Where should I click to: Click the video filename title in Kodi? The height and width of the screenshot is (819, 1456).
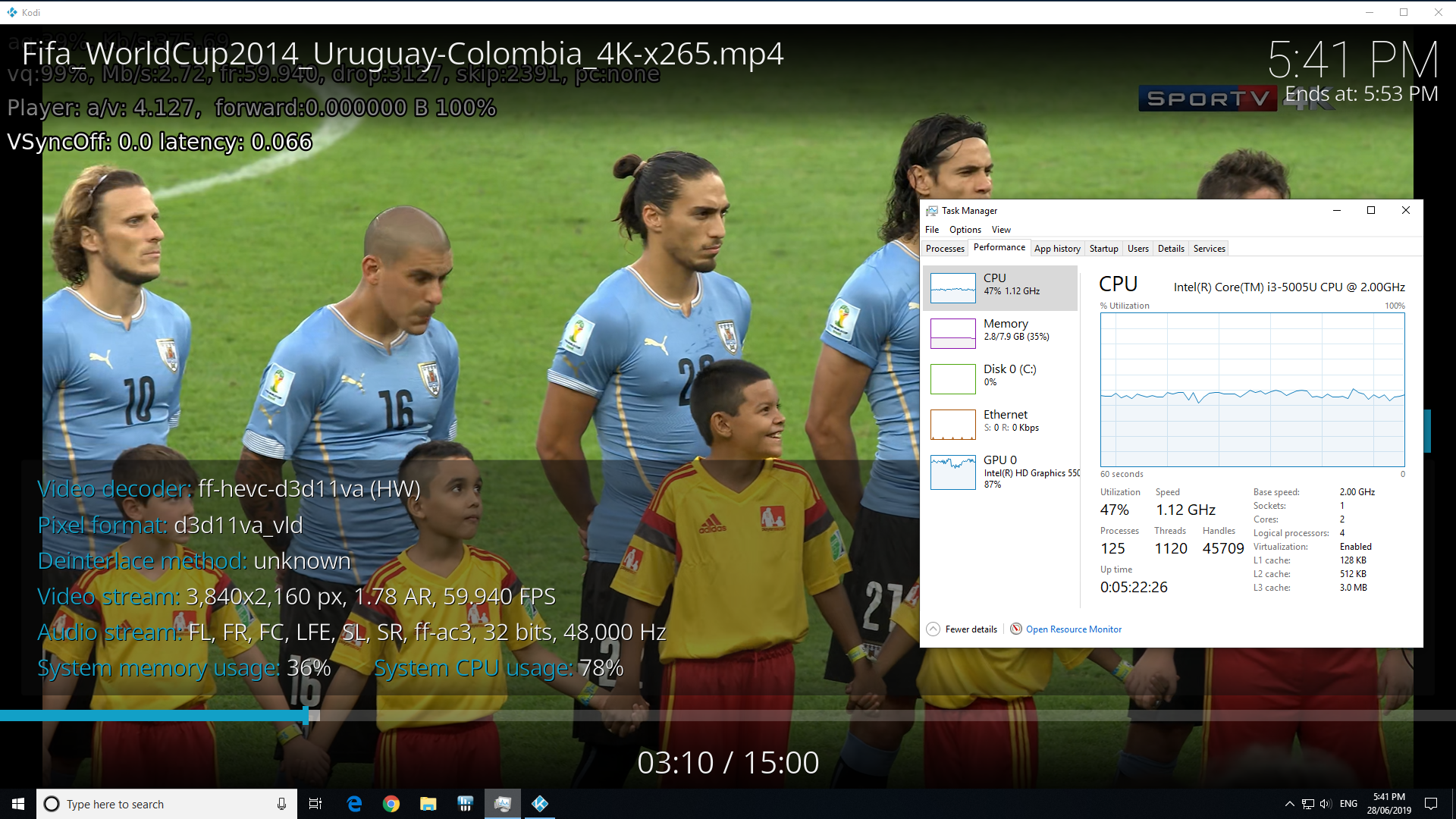[403, 53]
